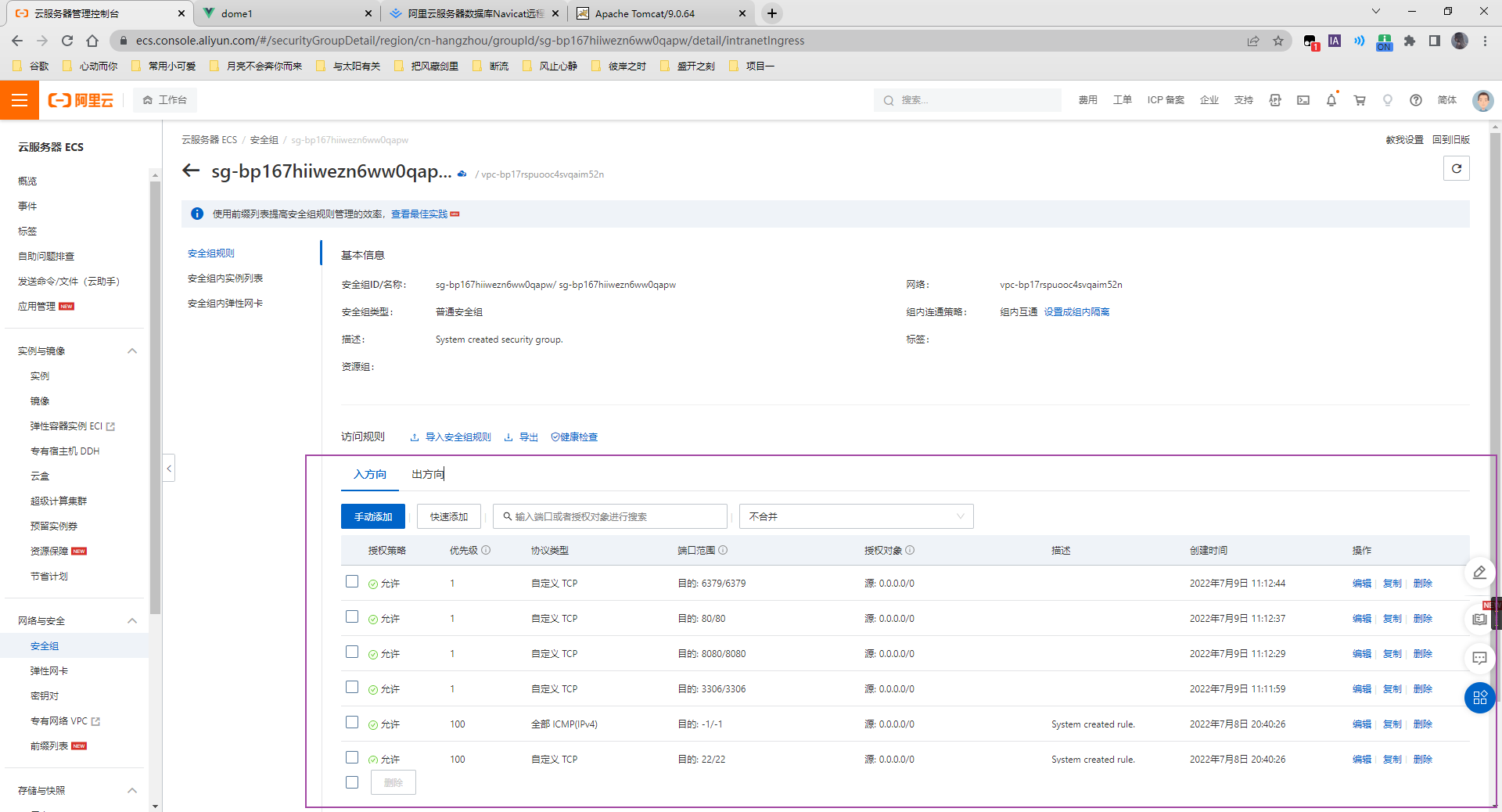Open the Aliyun hamburger menu
1502x812 pixels.
click(20, 100)
